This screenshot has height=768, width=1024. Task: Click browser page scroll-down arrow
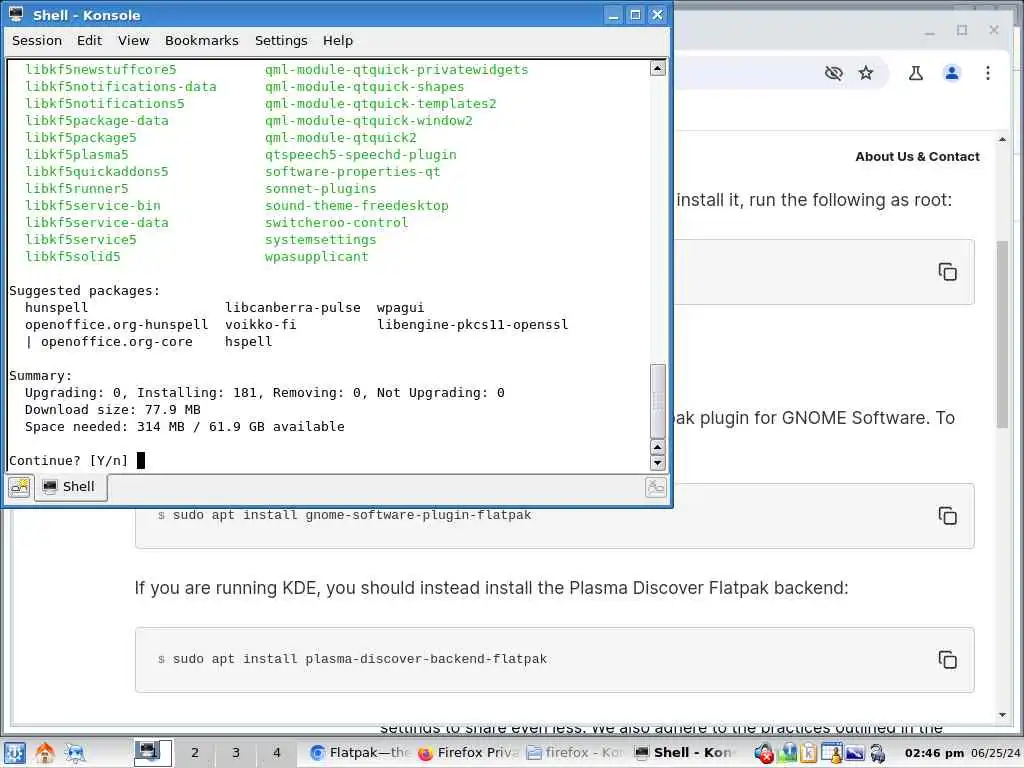(1002, 715)
